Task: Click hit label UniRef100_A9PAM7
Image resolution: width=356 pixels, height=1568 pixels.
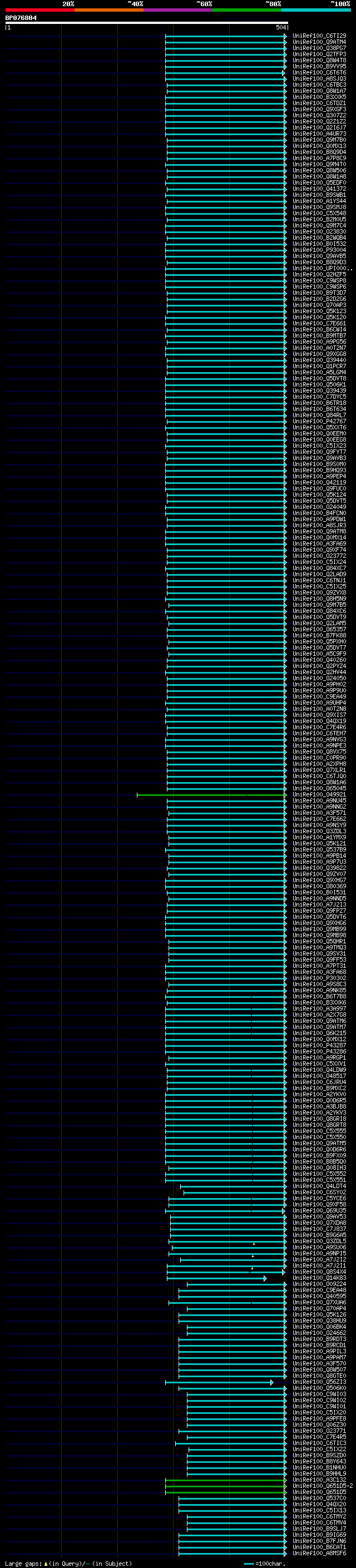Action: coord(319,1357)
